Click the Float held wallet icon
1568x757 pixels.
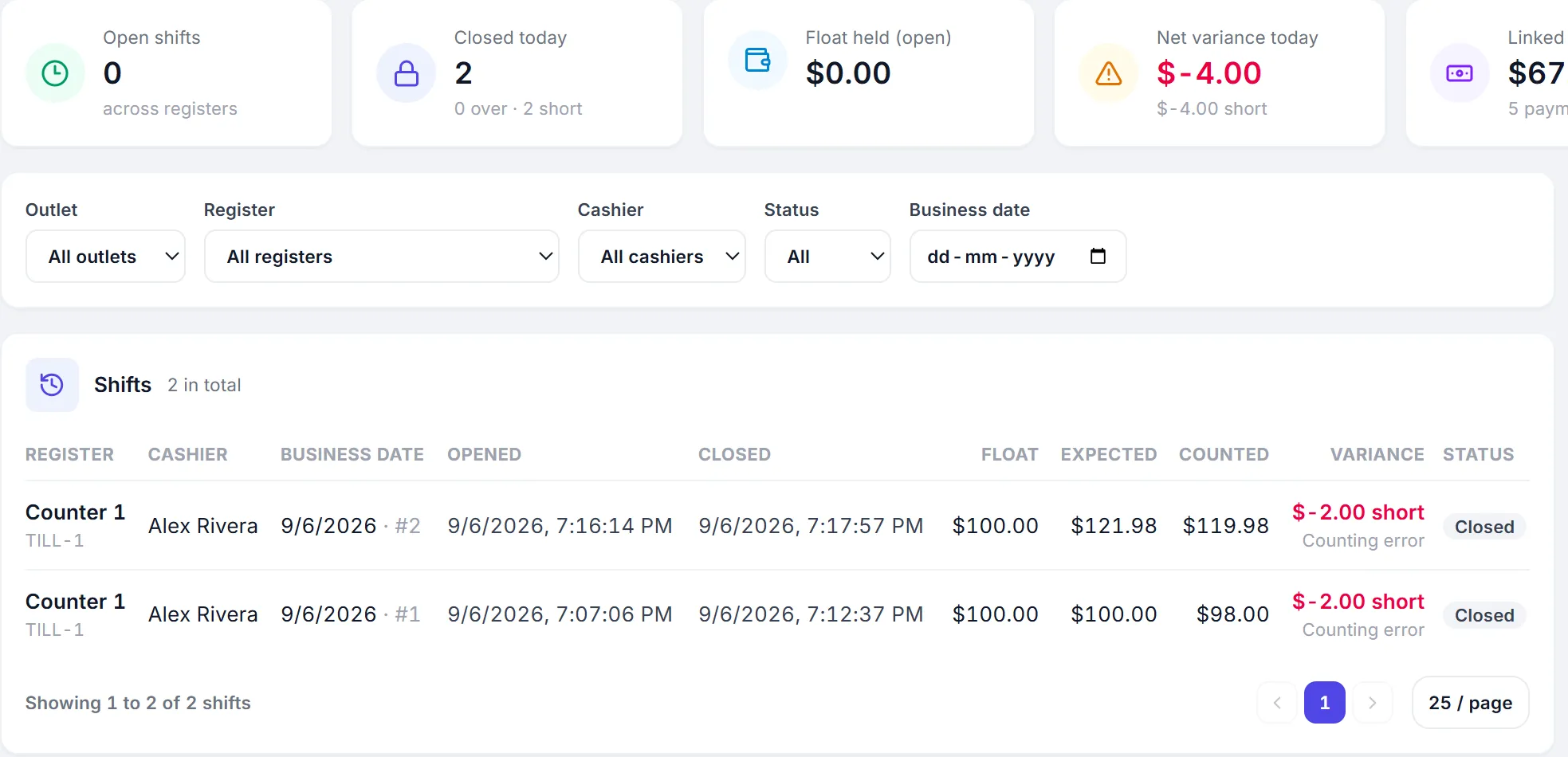coord(757,60)
